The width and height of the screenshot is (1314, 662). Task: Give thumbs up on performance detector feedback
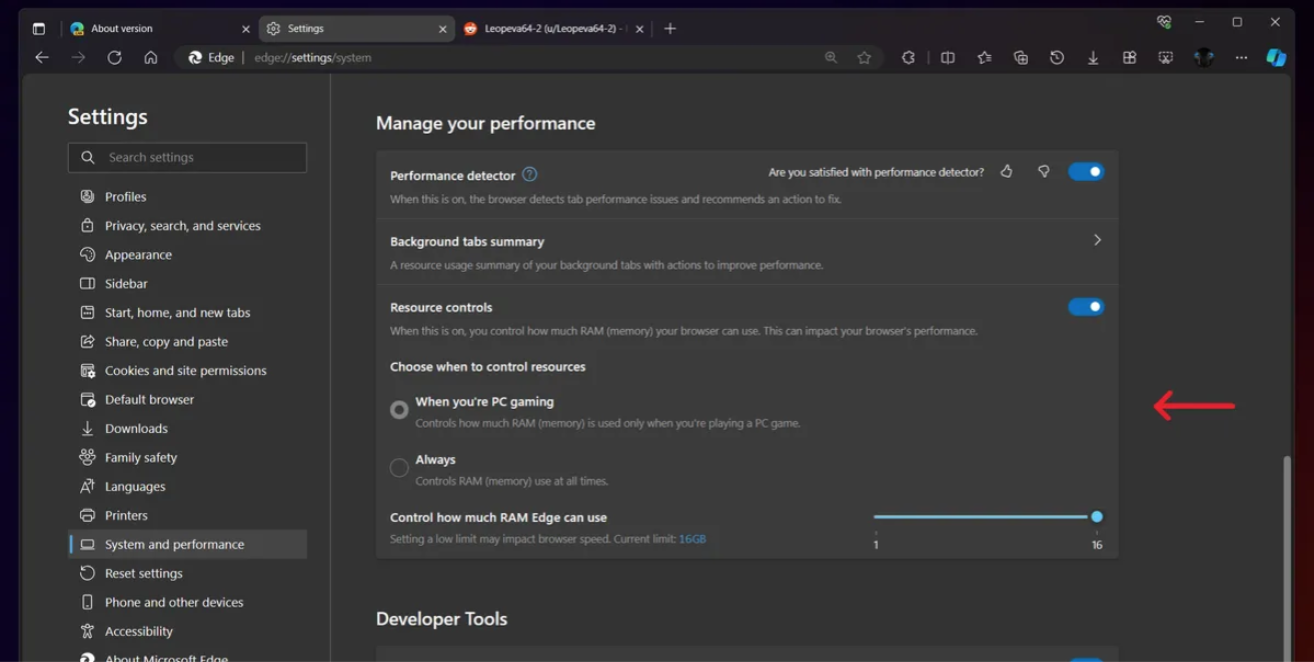[x=1006, y=171]
